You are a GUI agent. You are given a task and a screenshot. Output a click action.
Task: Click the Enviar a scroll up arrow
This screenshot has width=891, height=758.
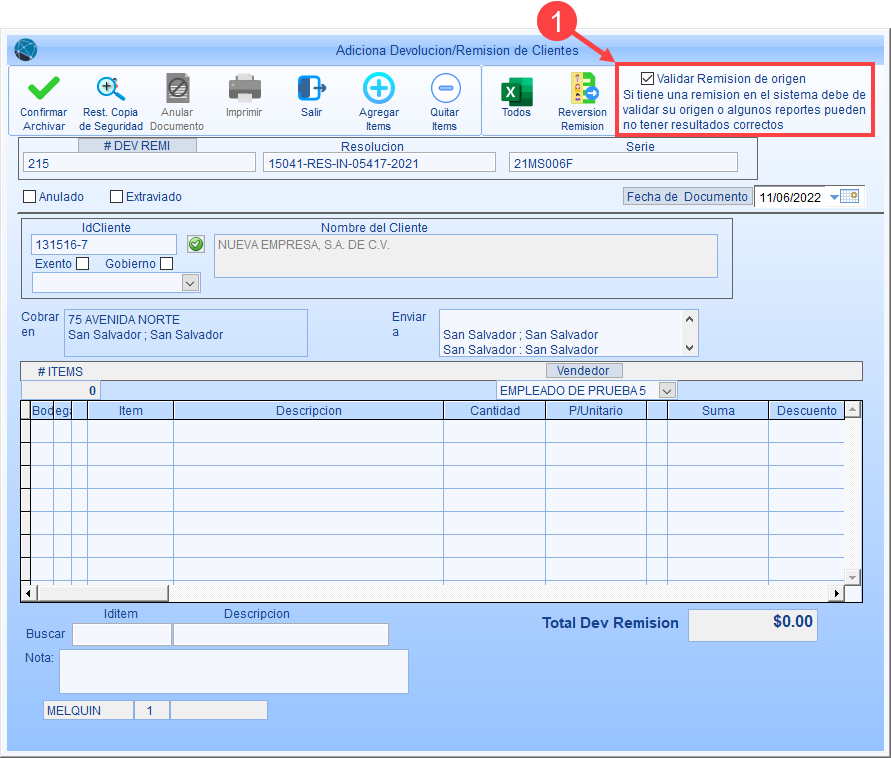[x=689, y=319]
